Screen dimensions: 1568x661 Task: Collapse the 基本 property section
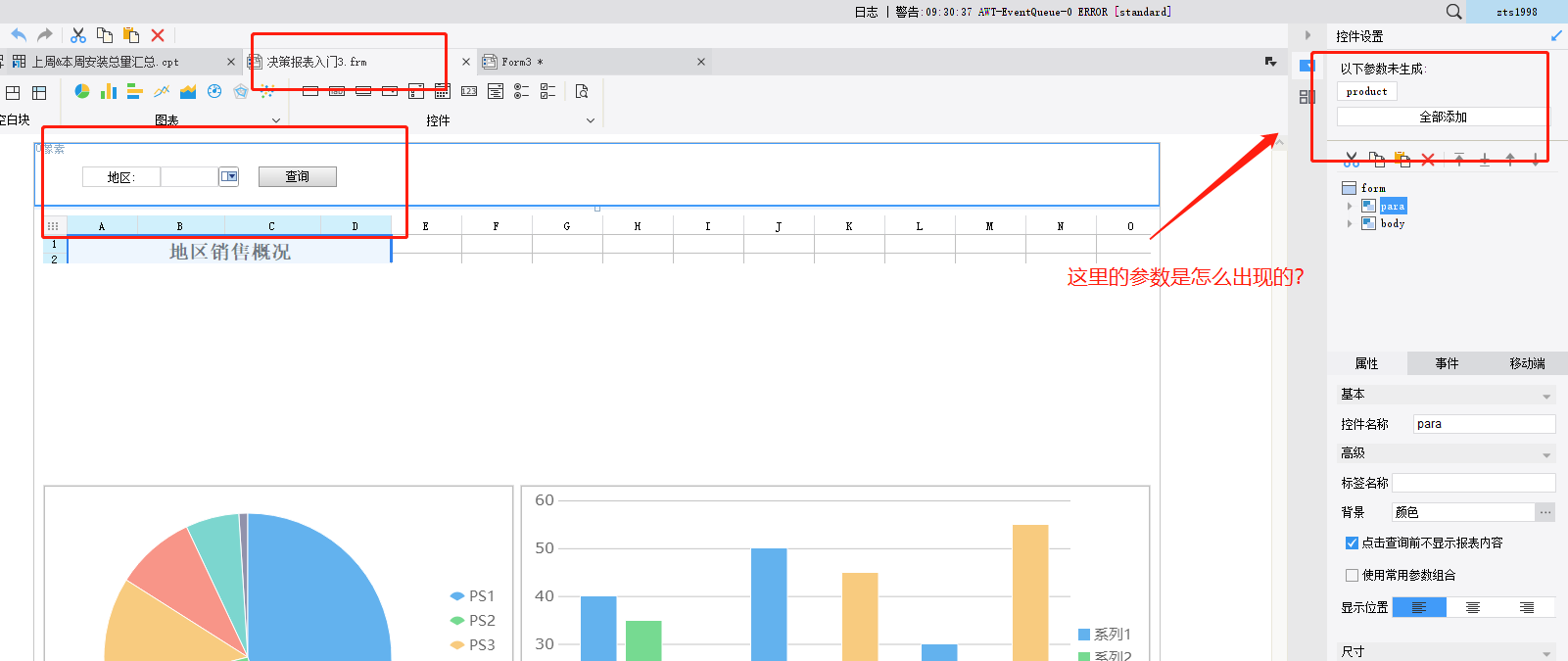pyautogui.click(x=1546, y=396)
